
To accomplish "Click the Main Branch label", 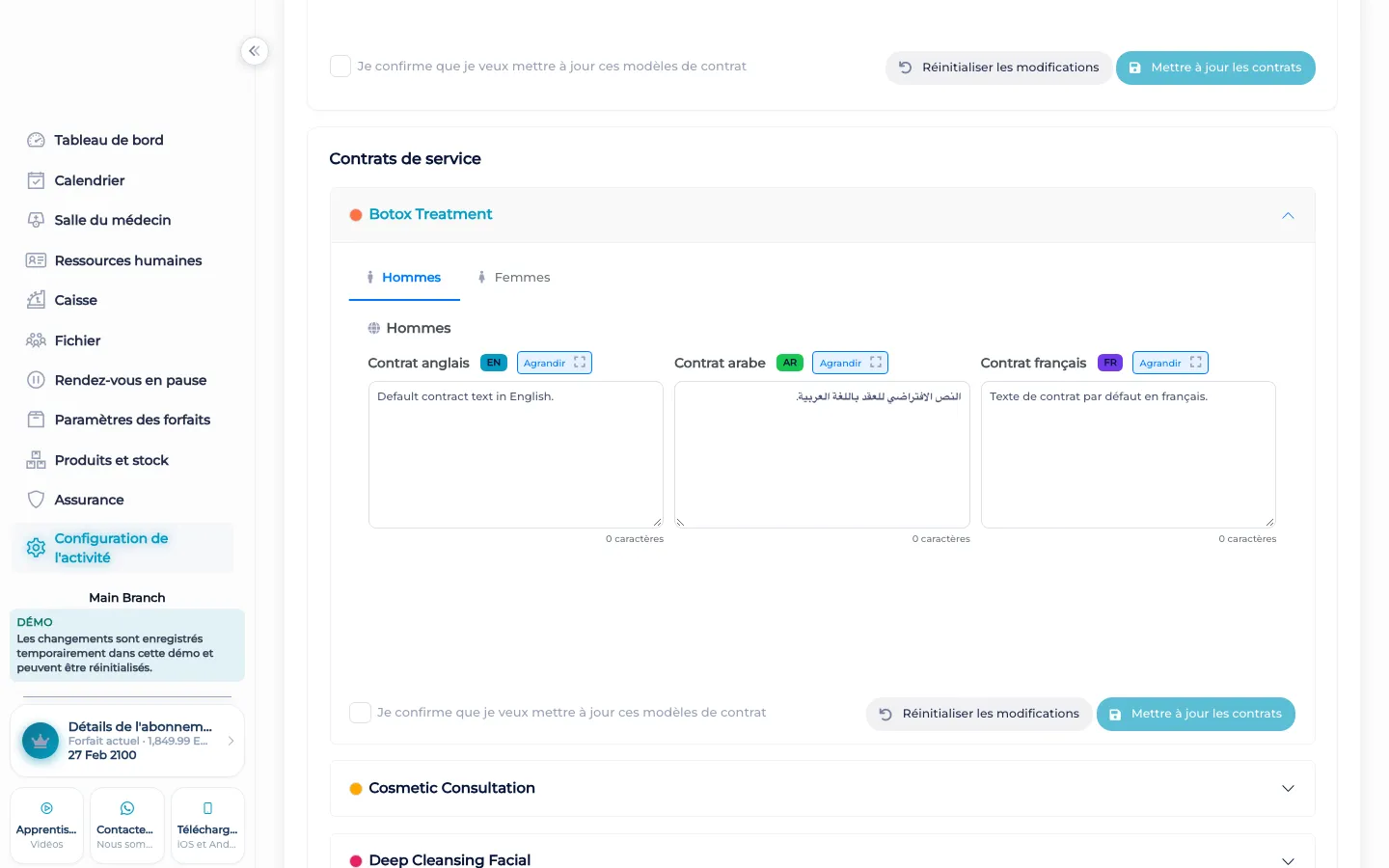I will coord(127,598).
